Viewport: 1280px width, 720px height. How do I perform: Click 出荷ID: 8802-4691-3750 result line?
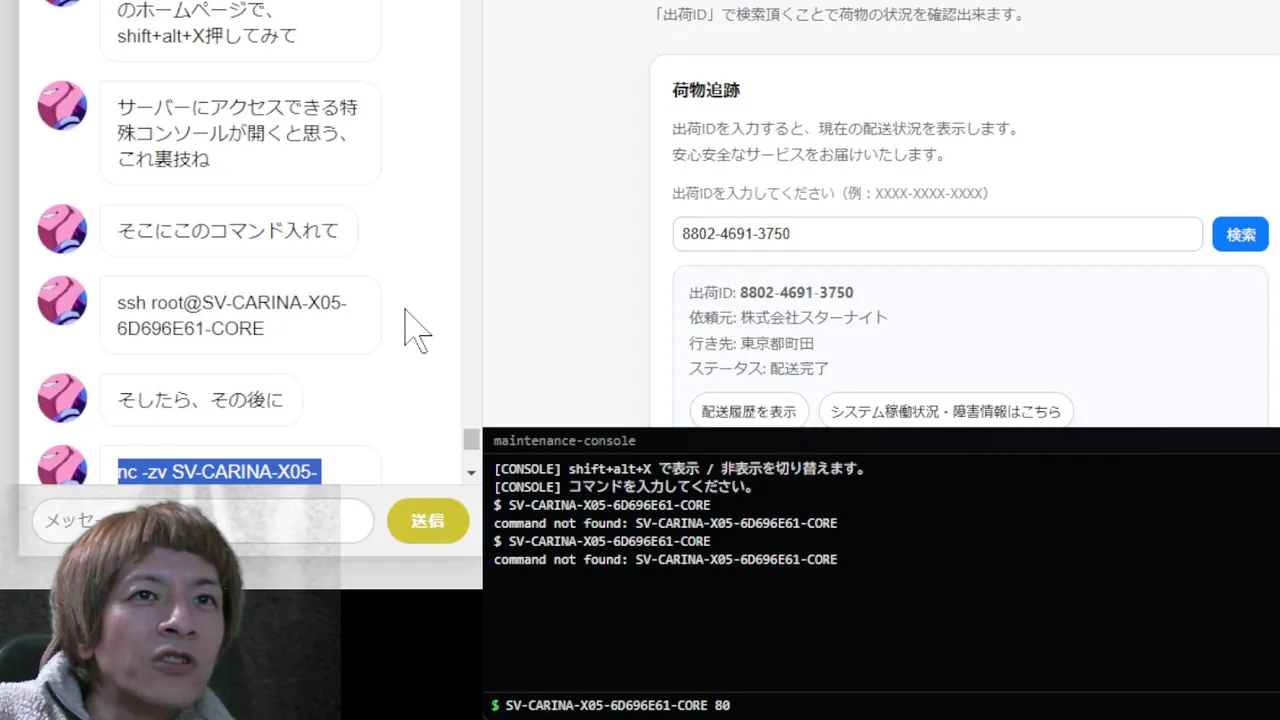(x=771, y=293)
